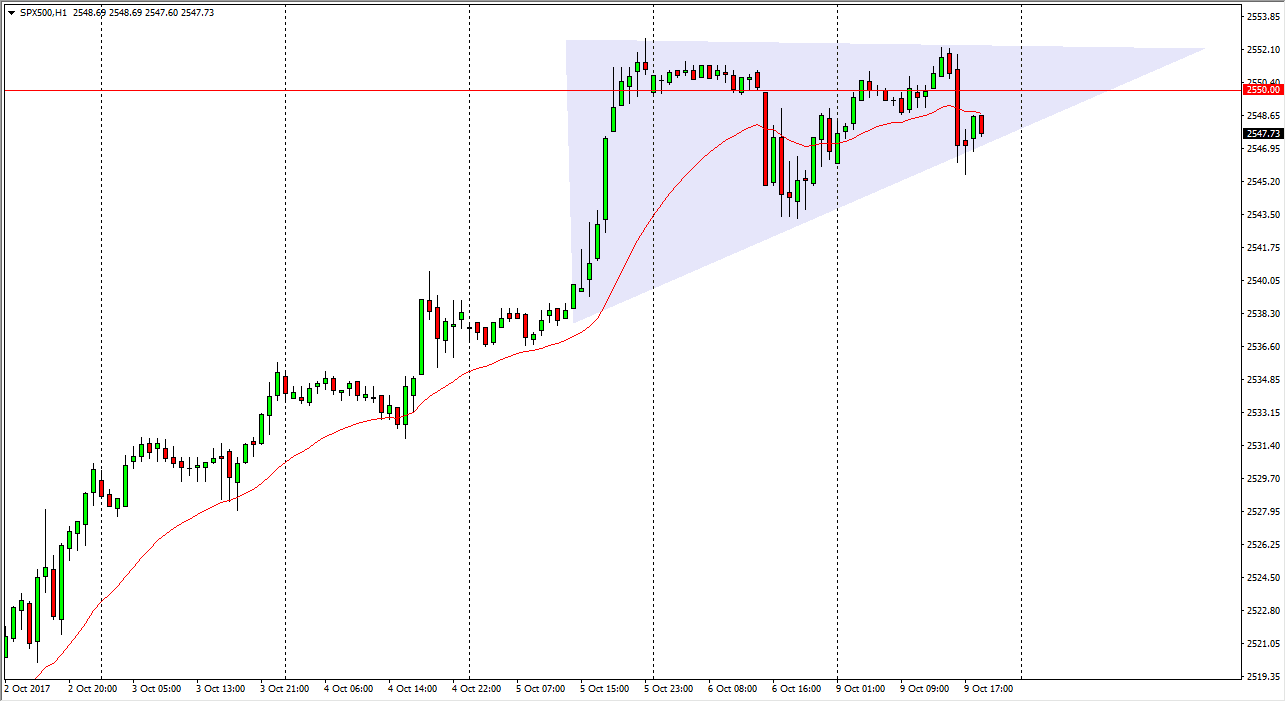Click the 2553.85 price scale label
This screenshot has width=1286, height=702.
click(x=1262, y=17)
